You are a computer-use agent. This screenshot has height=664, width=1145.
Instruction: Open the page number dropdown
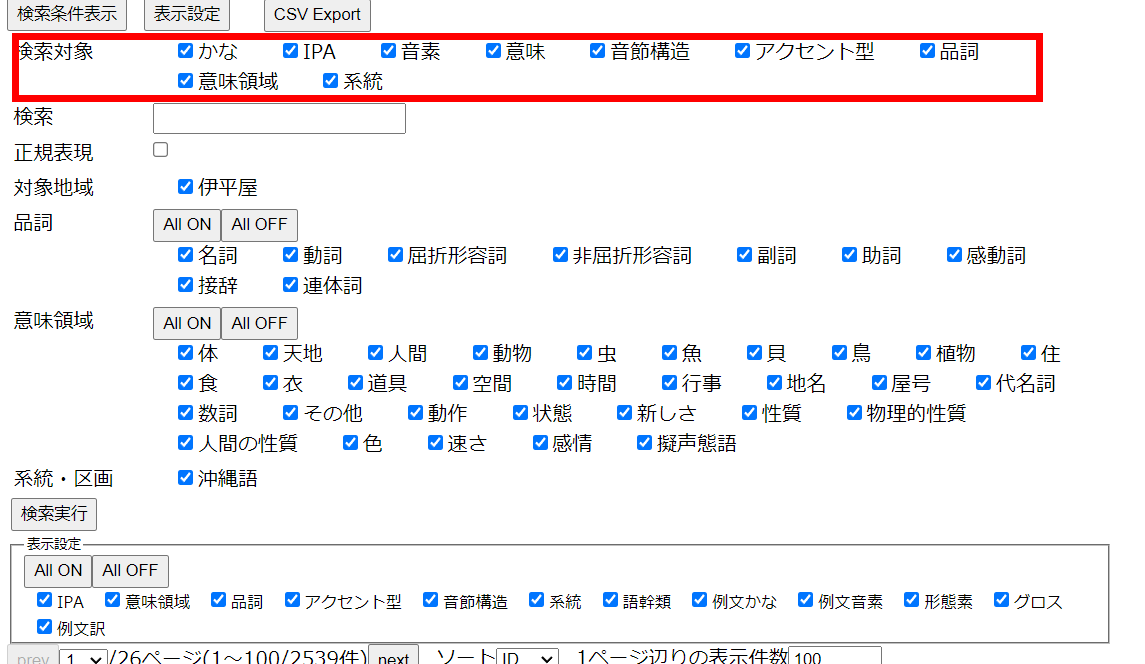click(83, 658)
